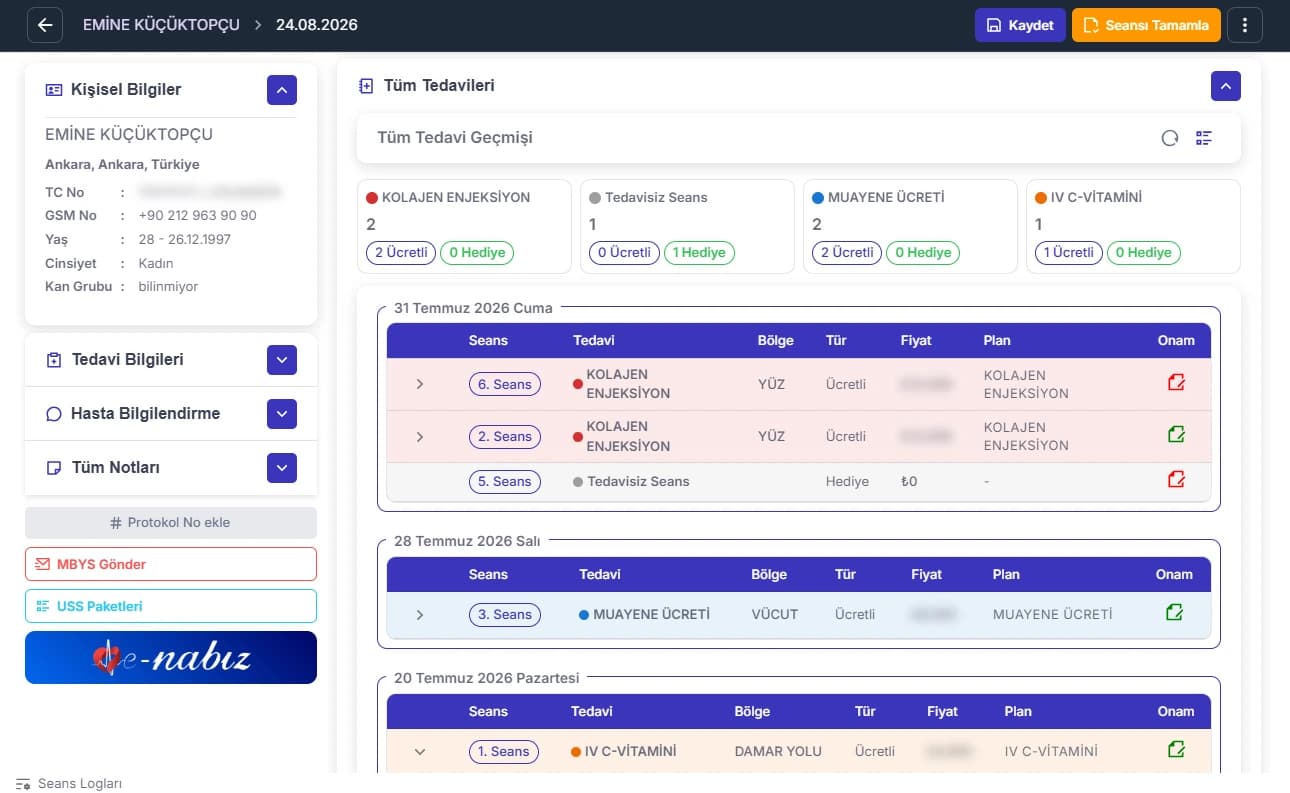Collapse the 1. Seans row chevron

pyautogui.click(x=420, y=752)
